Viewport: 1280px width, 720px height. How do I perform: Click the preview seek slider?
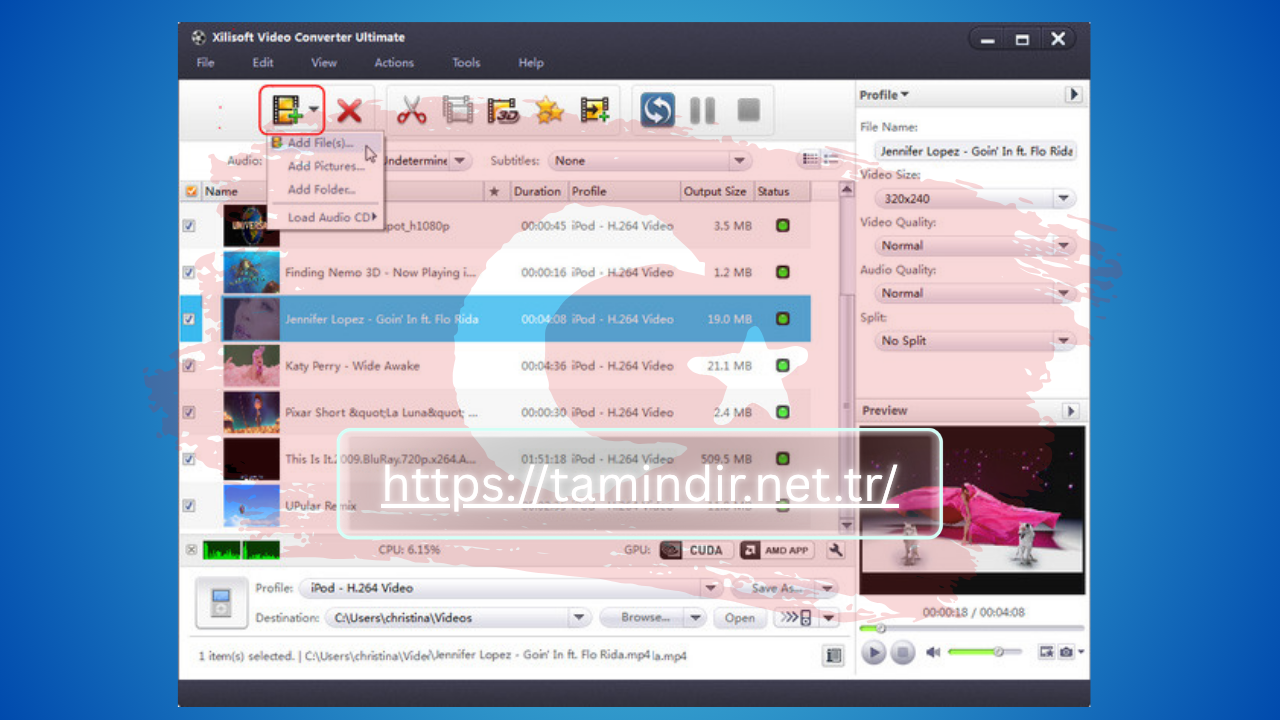coord(972,628)
